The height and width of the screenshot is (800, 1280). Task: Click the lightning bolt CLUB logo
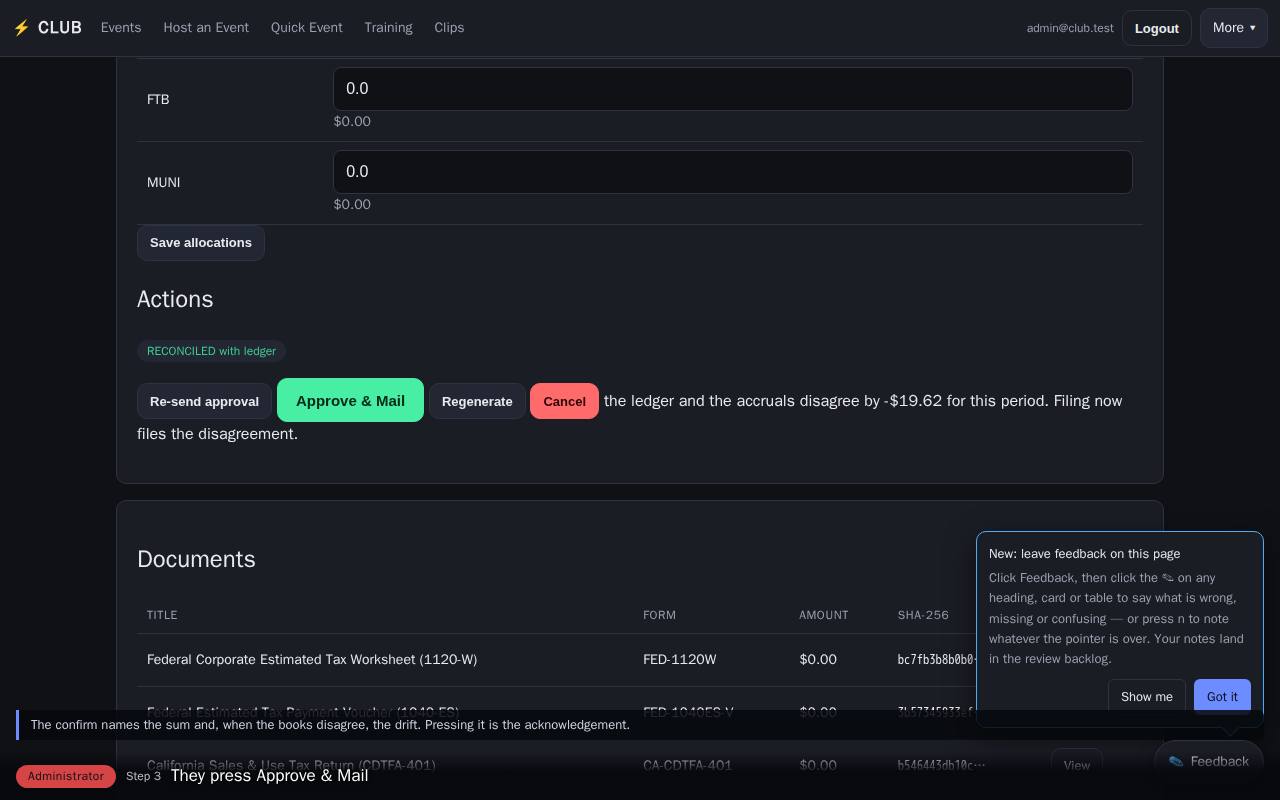click(47, 28)
